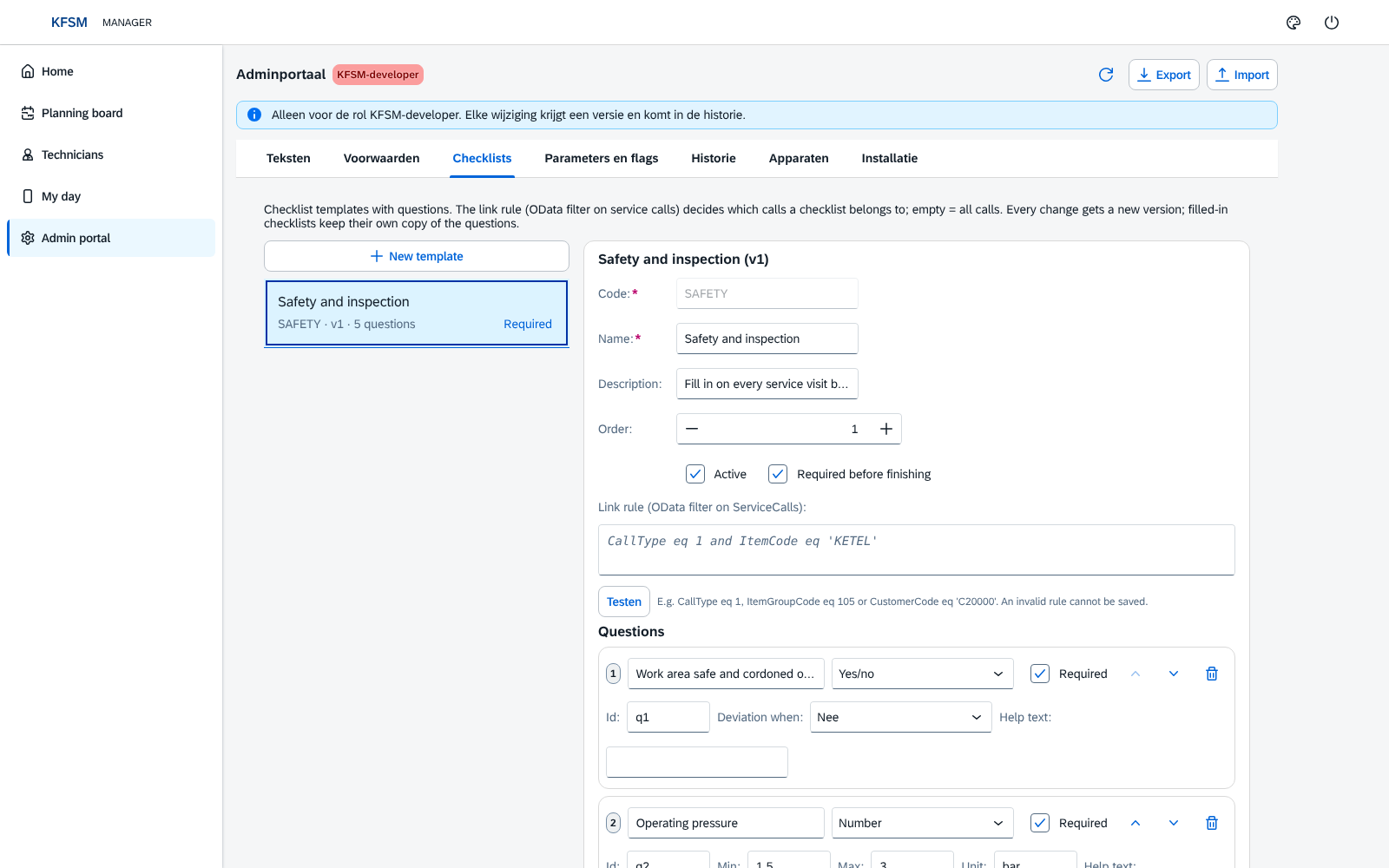Toggle the Active checkbox

coord(695,474)
